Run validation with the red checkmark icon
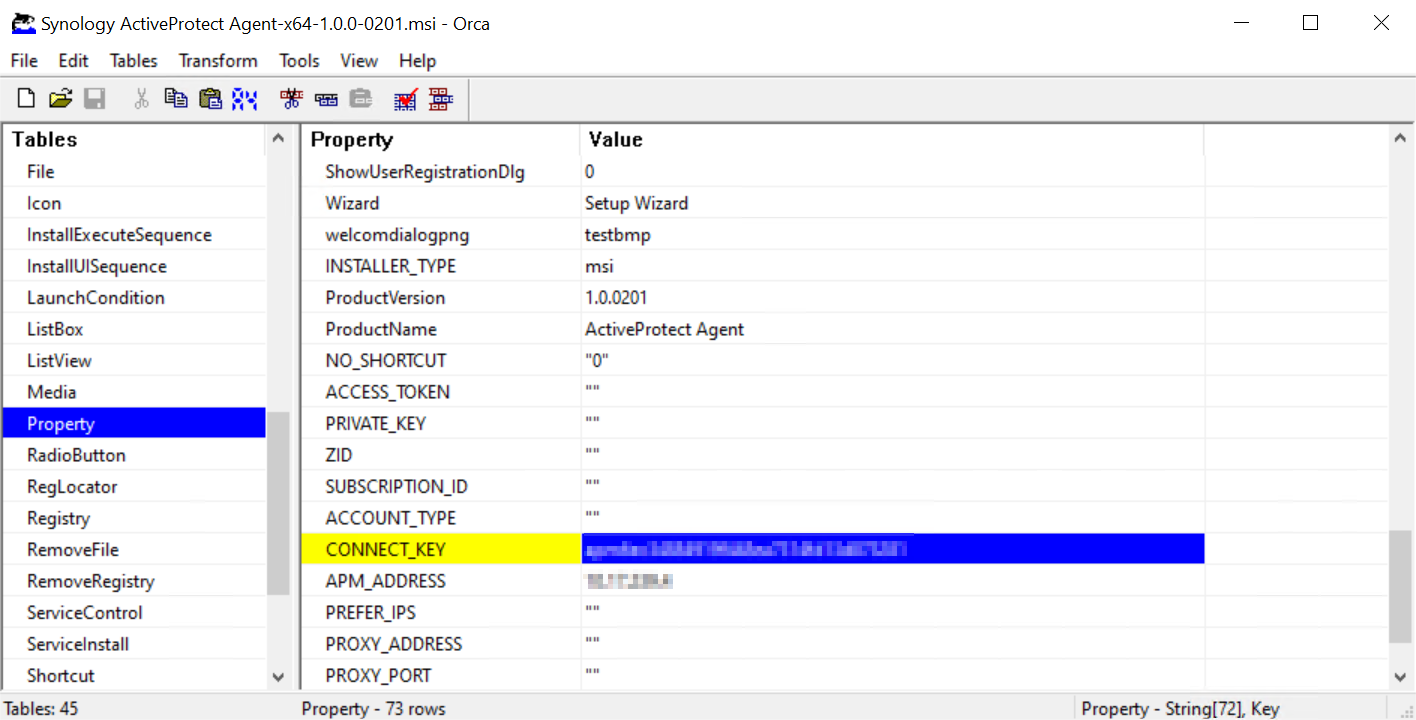 pos(405,98)
